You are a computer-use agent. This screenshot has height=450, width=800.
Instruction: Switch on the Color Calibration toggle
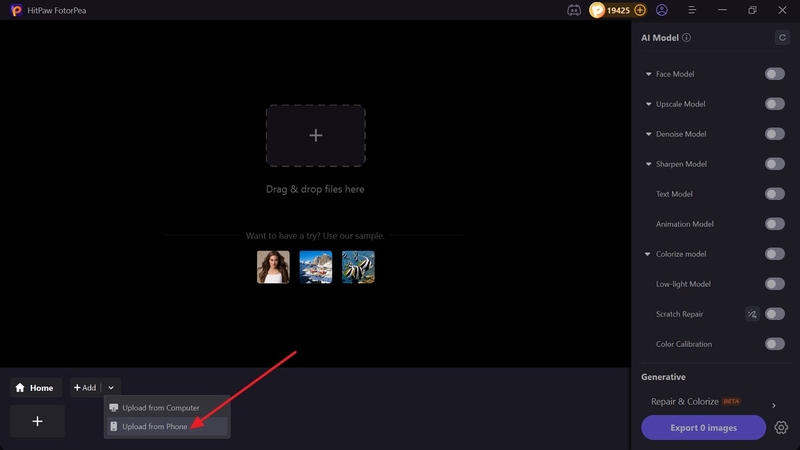(774, 344)
